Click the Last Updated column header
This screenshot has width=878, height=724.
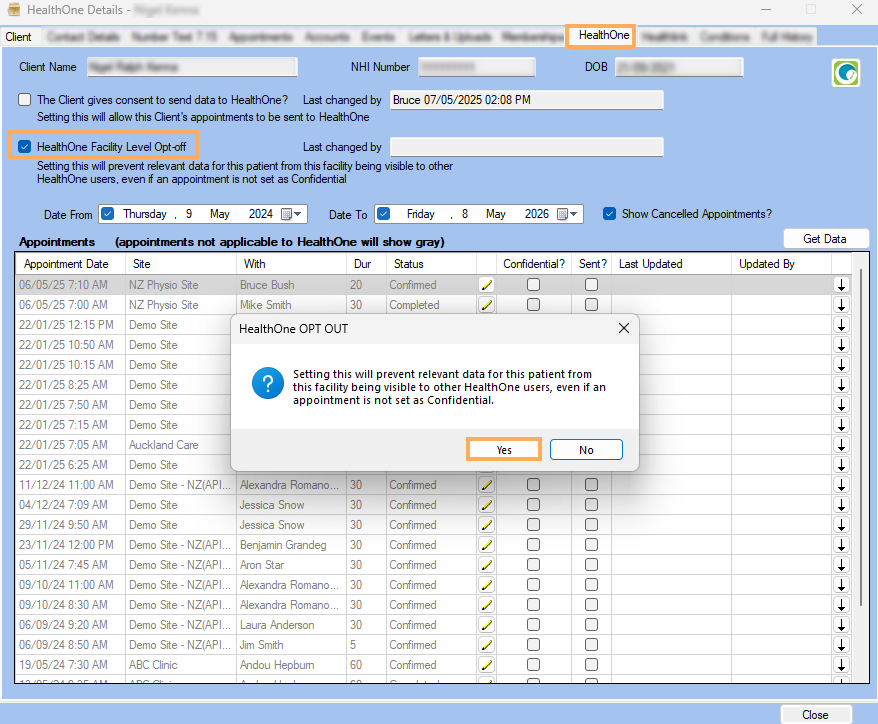click(x=671, y=264)
